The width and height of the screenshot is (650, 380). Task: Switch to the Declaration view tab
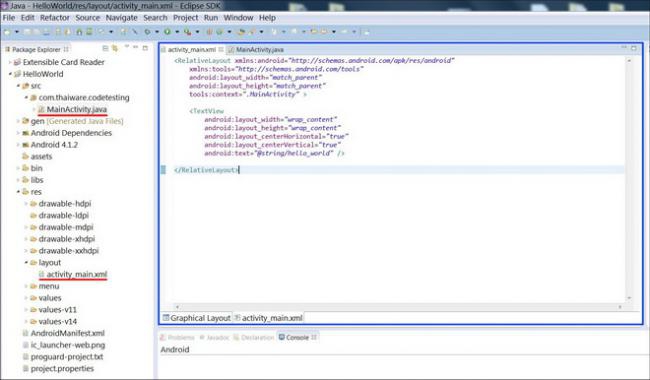(253, 337)
